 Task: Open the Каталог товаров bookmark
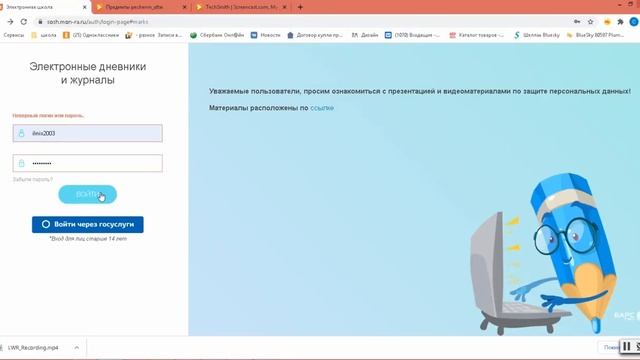[476, 35]
